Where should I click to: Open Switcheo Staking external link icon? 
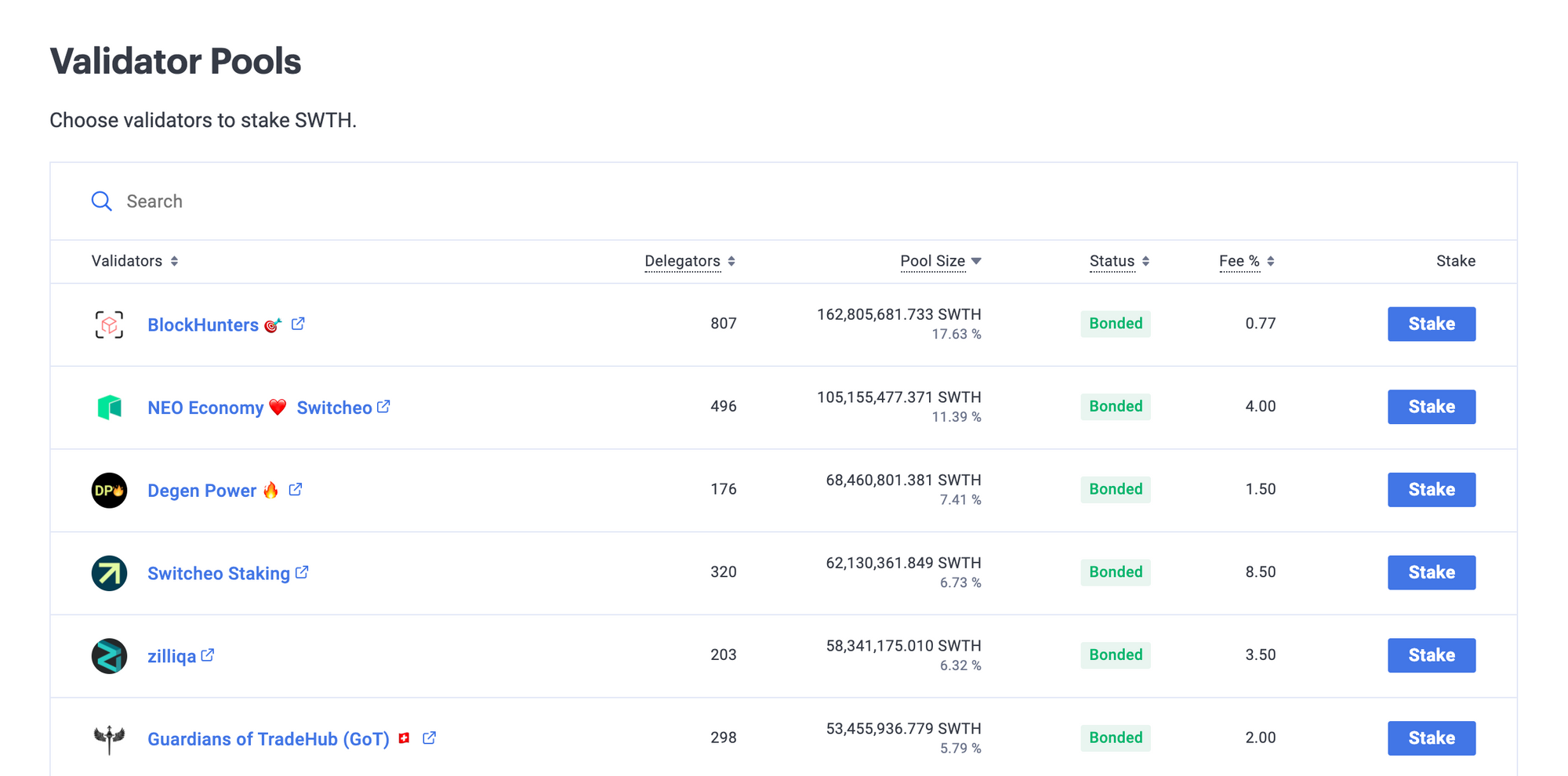(x=302, y=573)
